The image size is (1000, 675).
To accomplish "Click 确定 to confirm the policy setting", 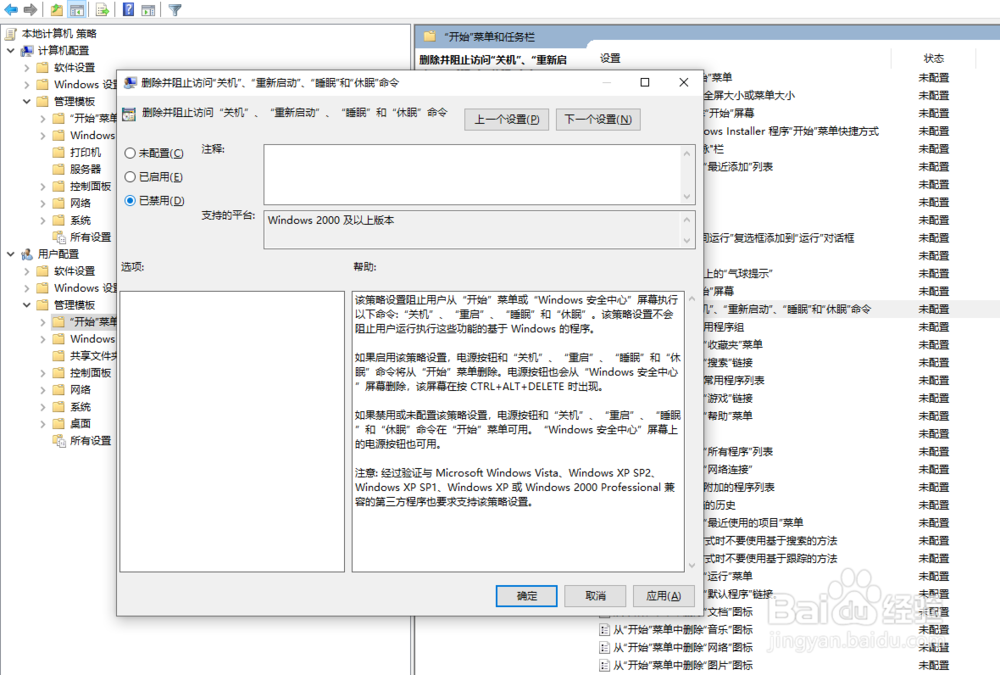I will pyautogui.click(x=526, y=596).
